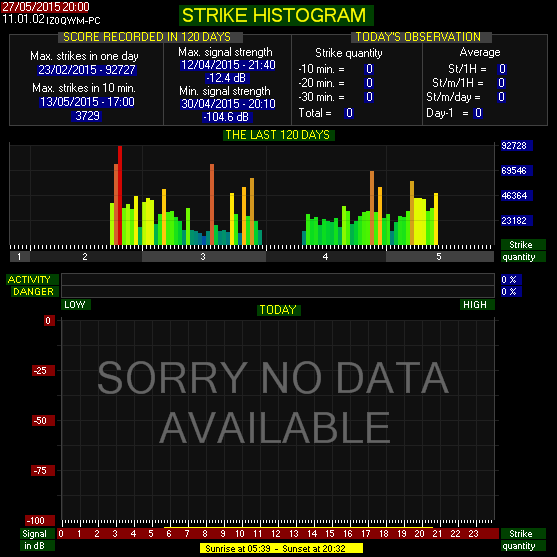The image size is (557, 557).
Task: Click hour 12 on the TODAY axis
Action: click(276, 534)
